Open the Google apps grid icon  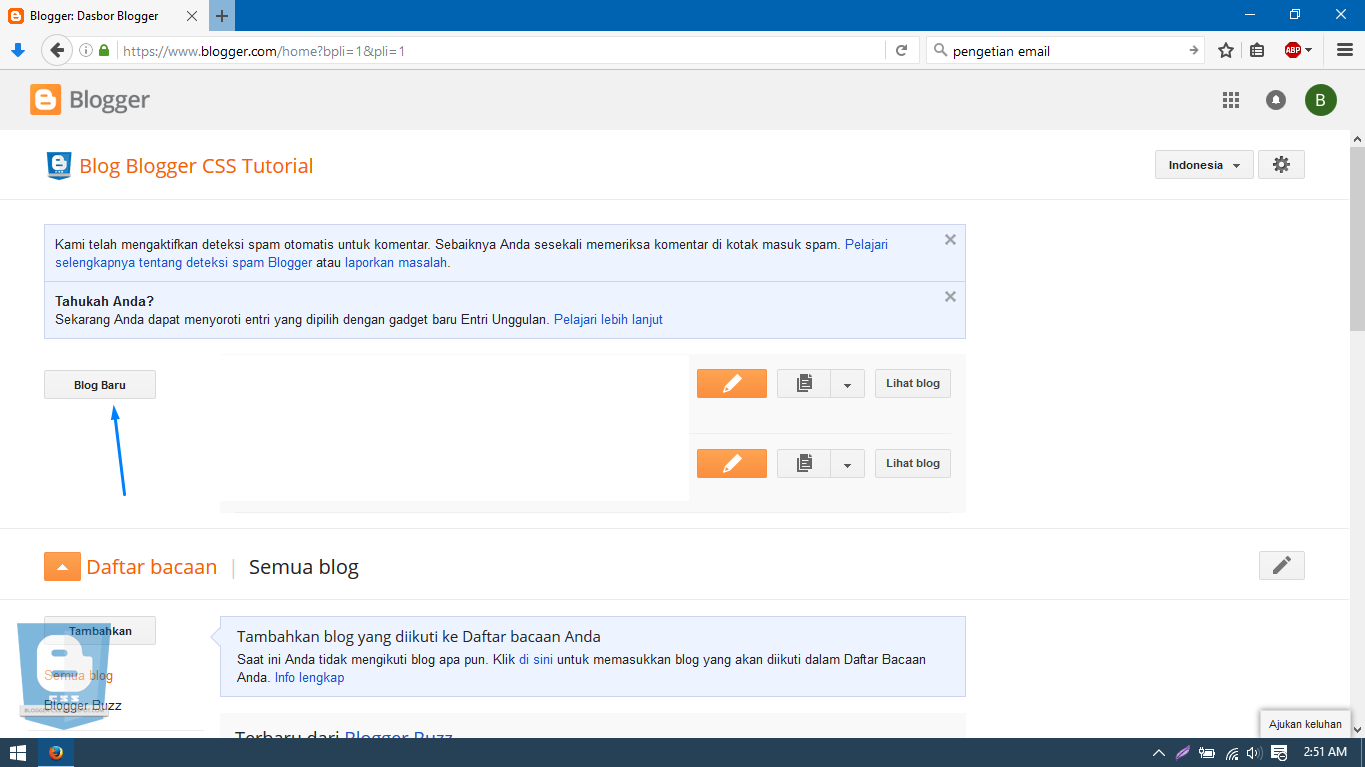click(x=1230, y=100)
